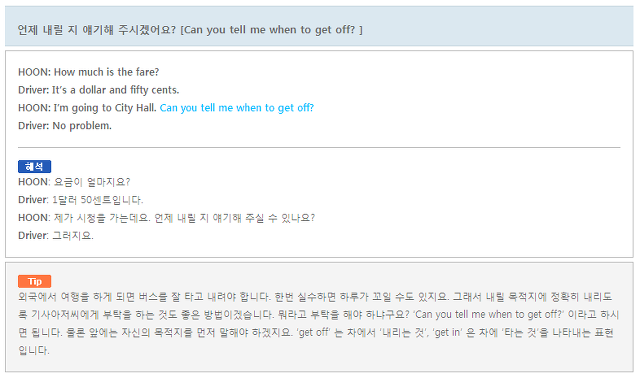640x378 pixels.
Task: Click the last Tip line 입니다.
Action: coord(33,350)
